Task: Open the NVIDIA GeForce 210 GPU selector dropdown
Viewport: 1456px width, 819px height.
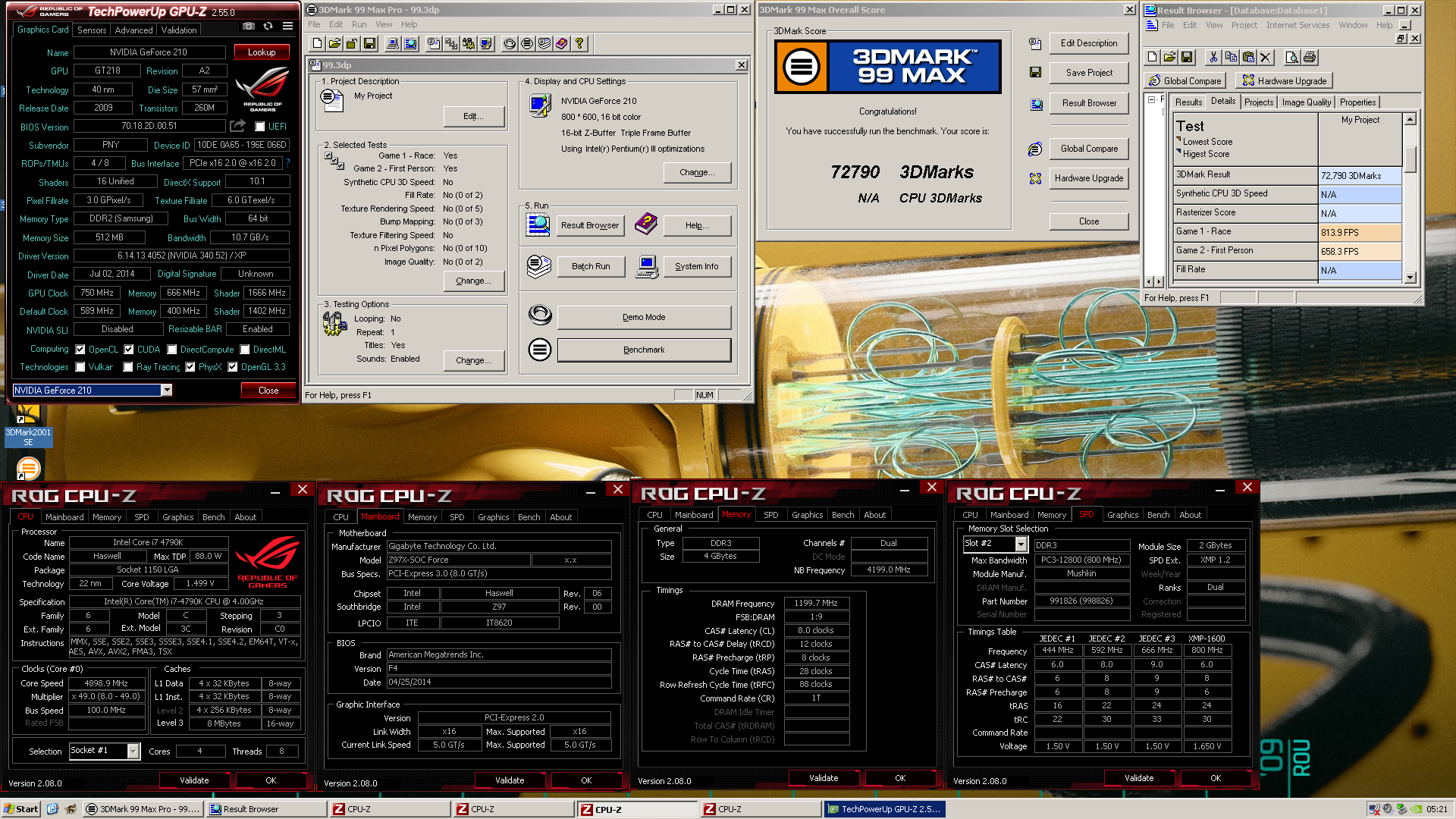Action: [x=167, y=391]
